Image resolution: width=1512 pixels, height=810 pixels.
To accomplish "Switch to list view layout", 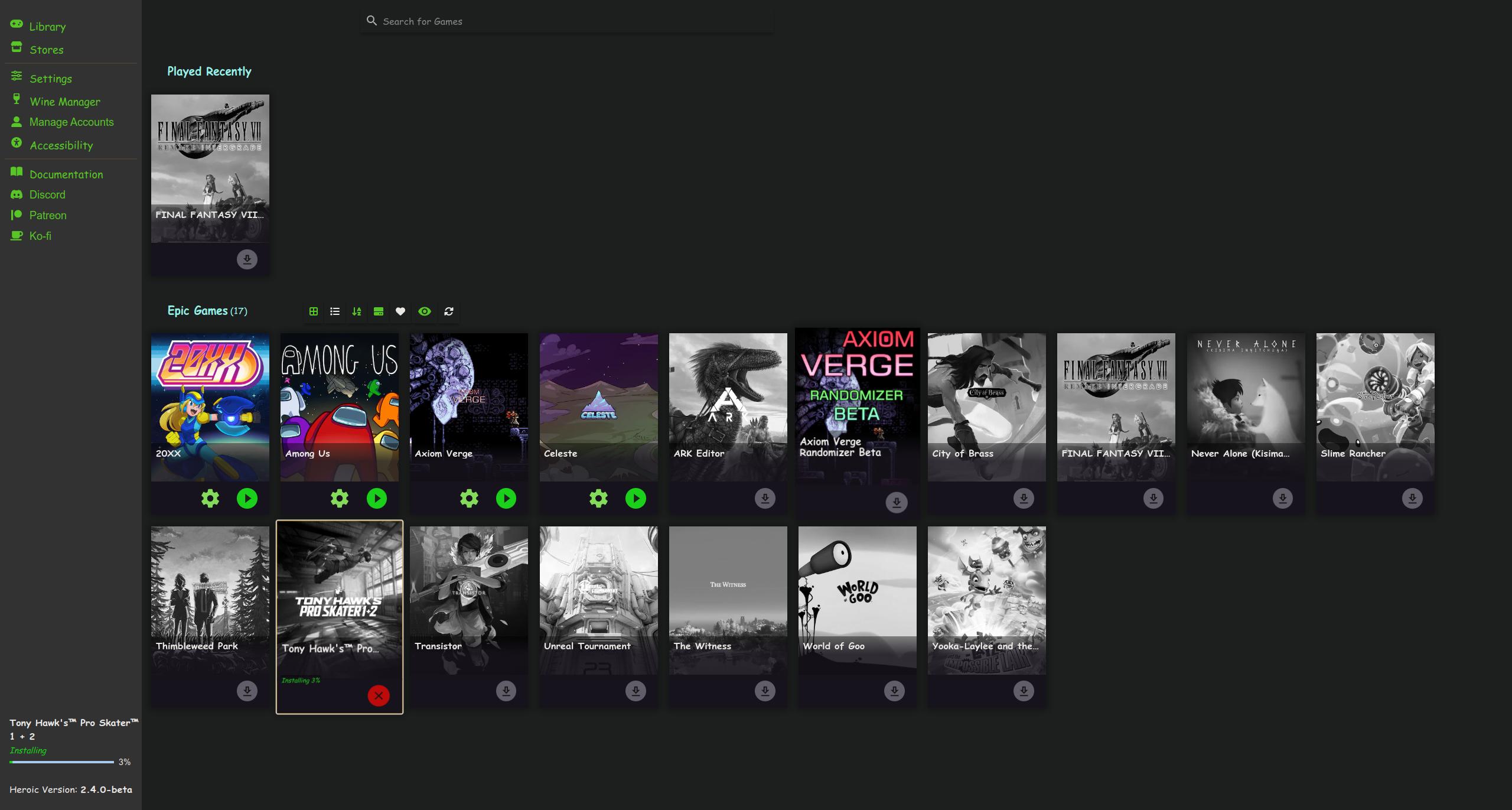I will click(335, 311).
